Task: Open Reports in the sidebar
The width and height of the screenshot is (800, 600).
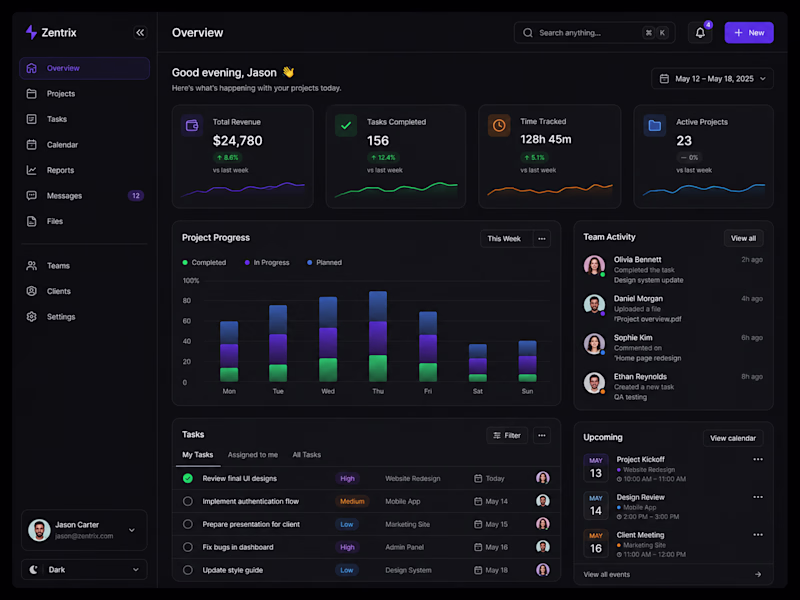Action: [85, 170]
